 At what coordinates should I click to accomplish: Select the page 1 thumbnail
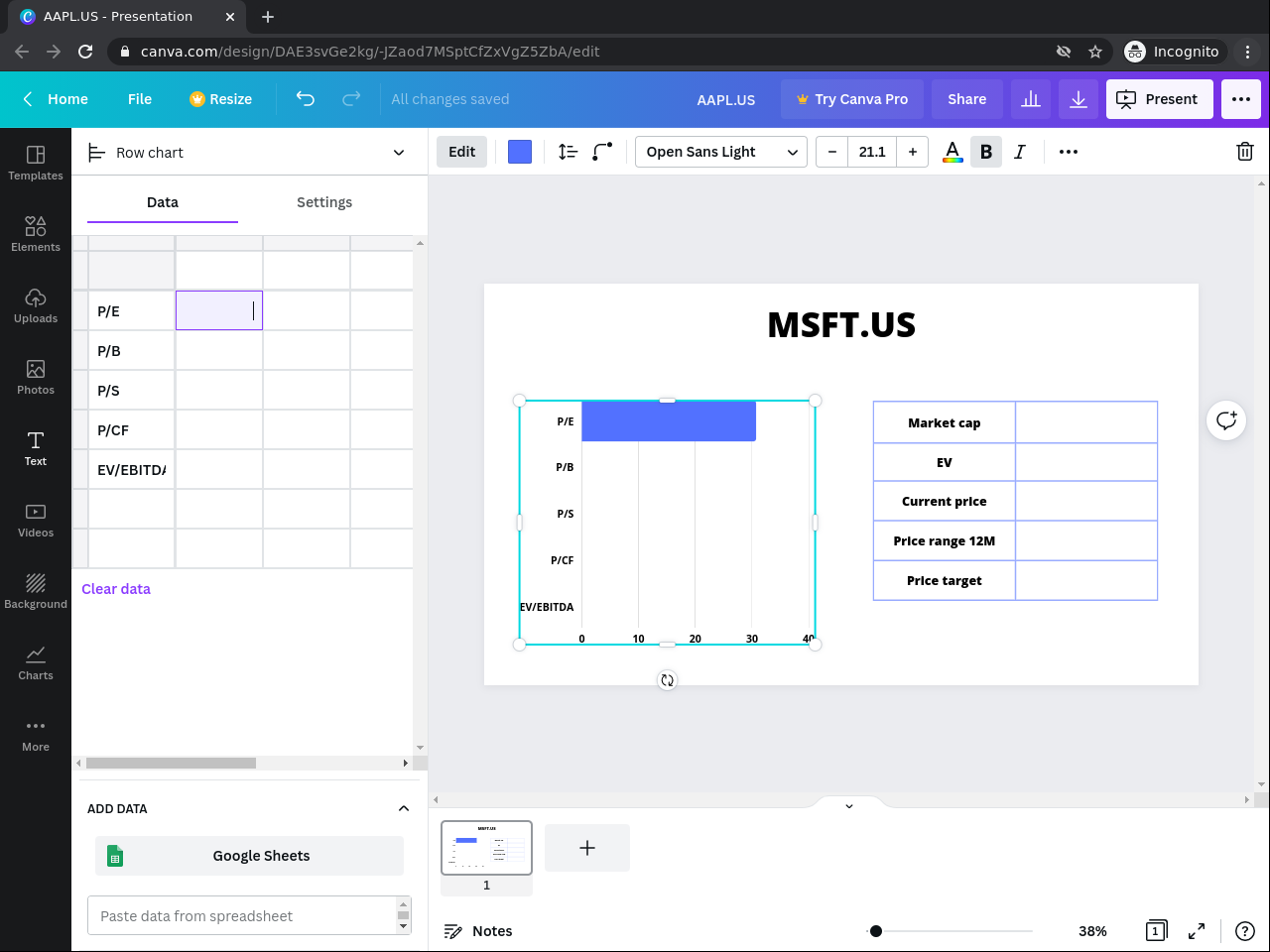click(x=486, y=848)
